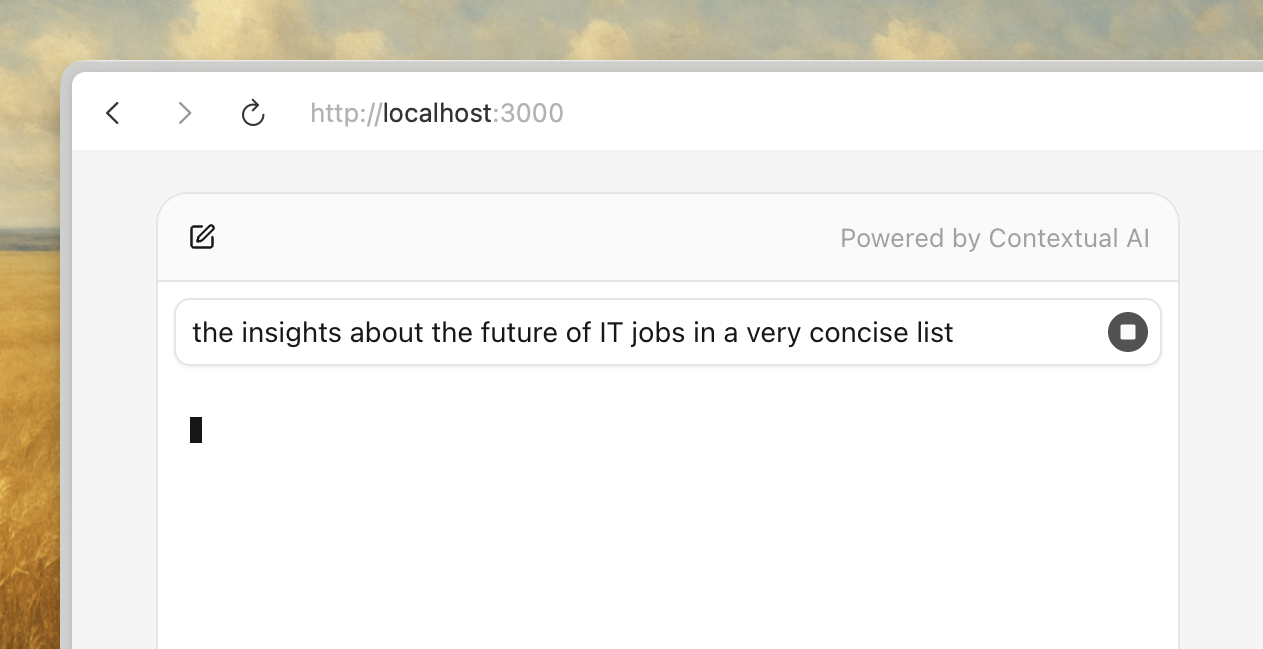The height and width of the screenshot is (649, 1263).
Task: Click the 'Powered by Contextual AI' label
Action: coord(994,238)
